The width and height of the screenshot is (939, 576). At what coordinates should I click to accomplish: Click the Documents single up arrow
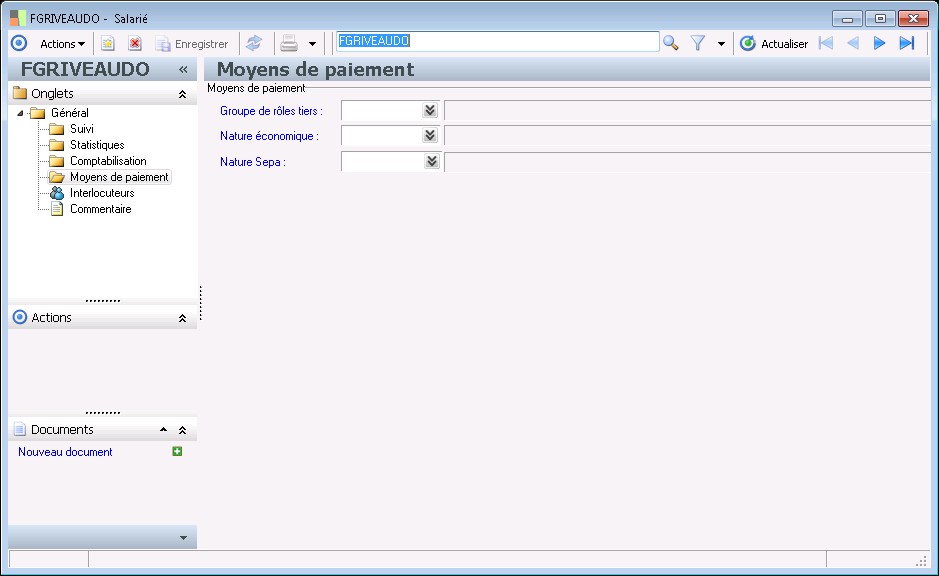[163, 429]
